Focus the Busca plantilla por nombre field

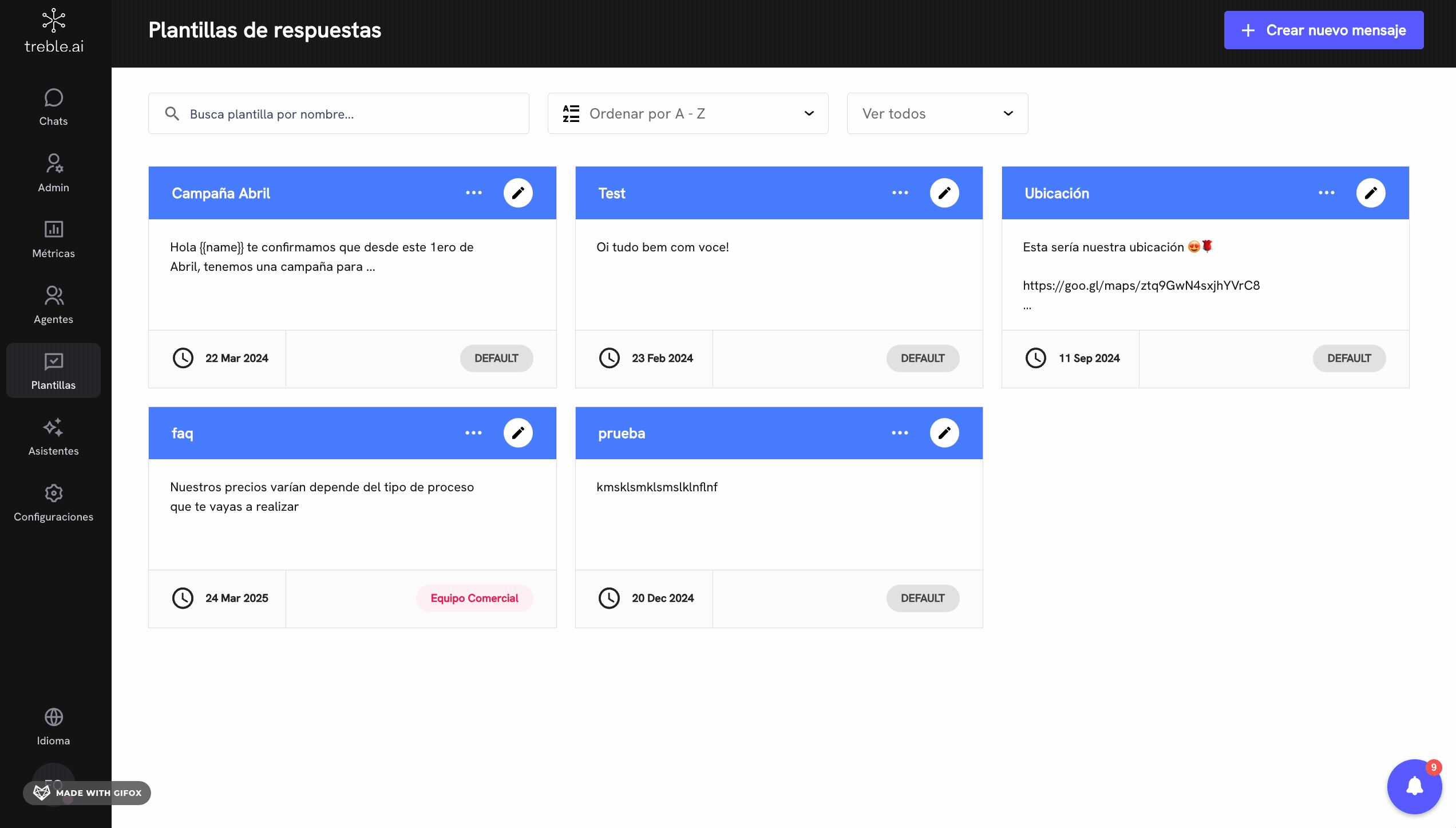[x=338, y=114]
